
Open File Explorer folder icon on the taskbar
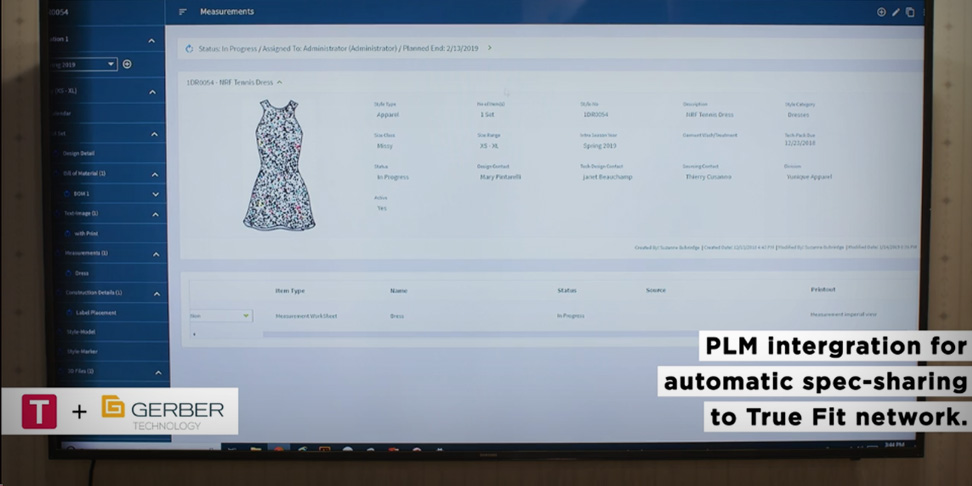[x=255, y=449]
